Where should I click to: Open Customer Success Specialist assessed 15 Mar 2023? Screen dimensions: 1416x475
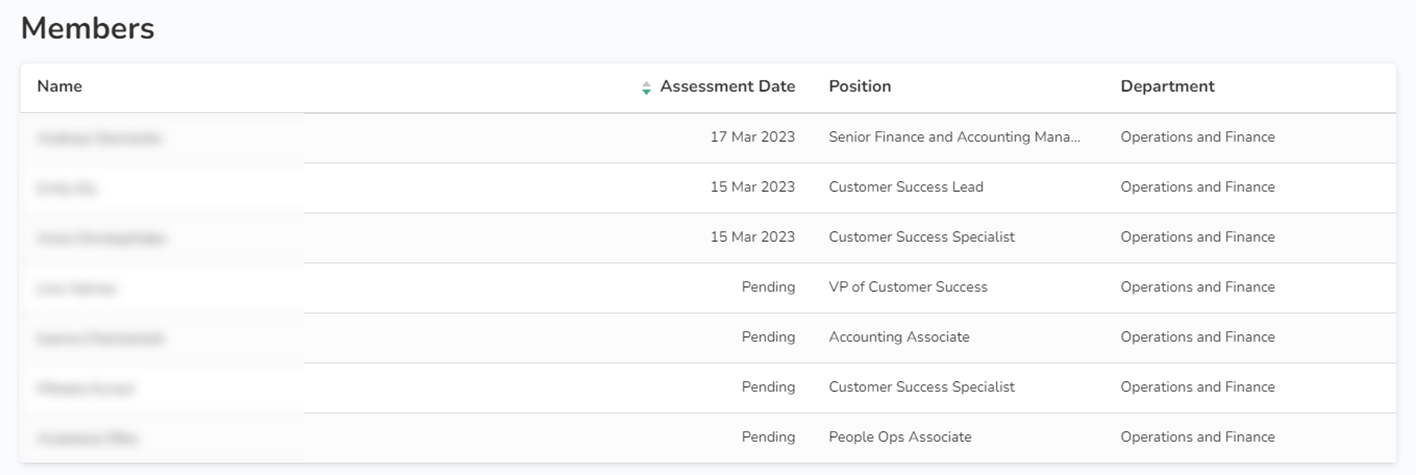(x=921, y=237)
